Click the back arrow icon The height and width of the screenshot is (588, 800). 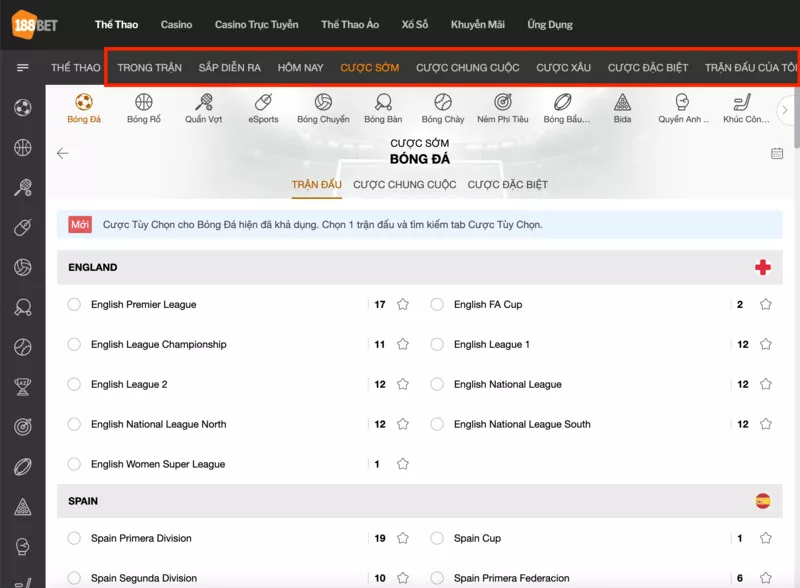pyautogui.click(x=63, y=153)
